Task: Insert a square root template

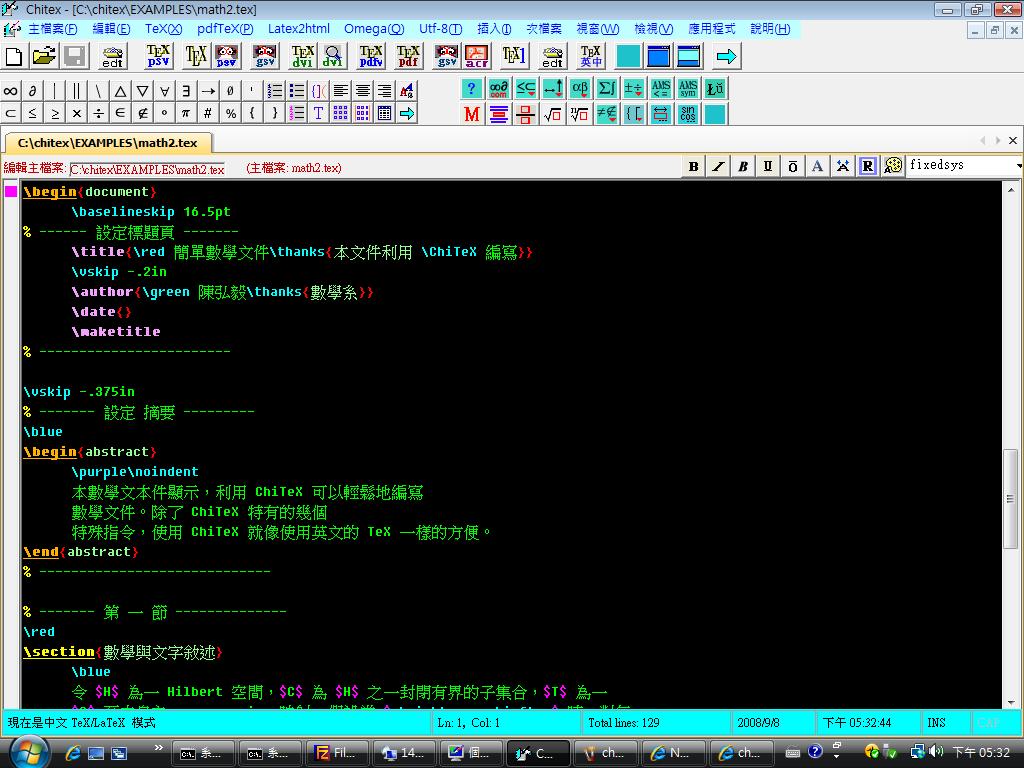Action: point(552,114)
